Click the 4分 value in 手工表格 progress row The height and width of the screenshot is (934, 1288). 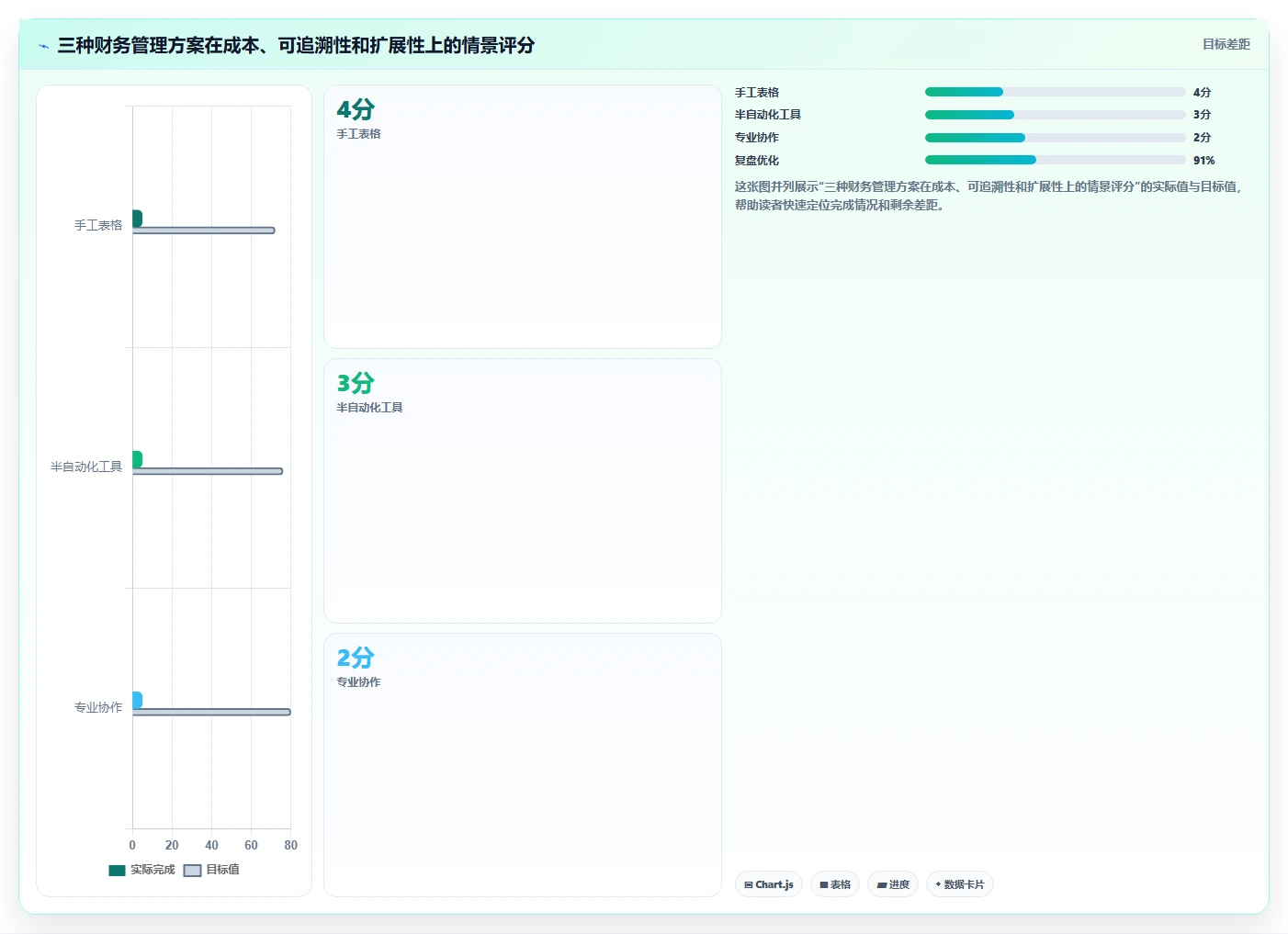tap(1202, 93)
